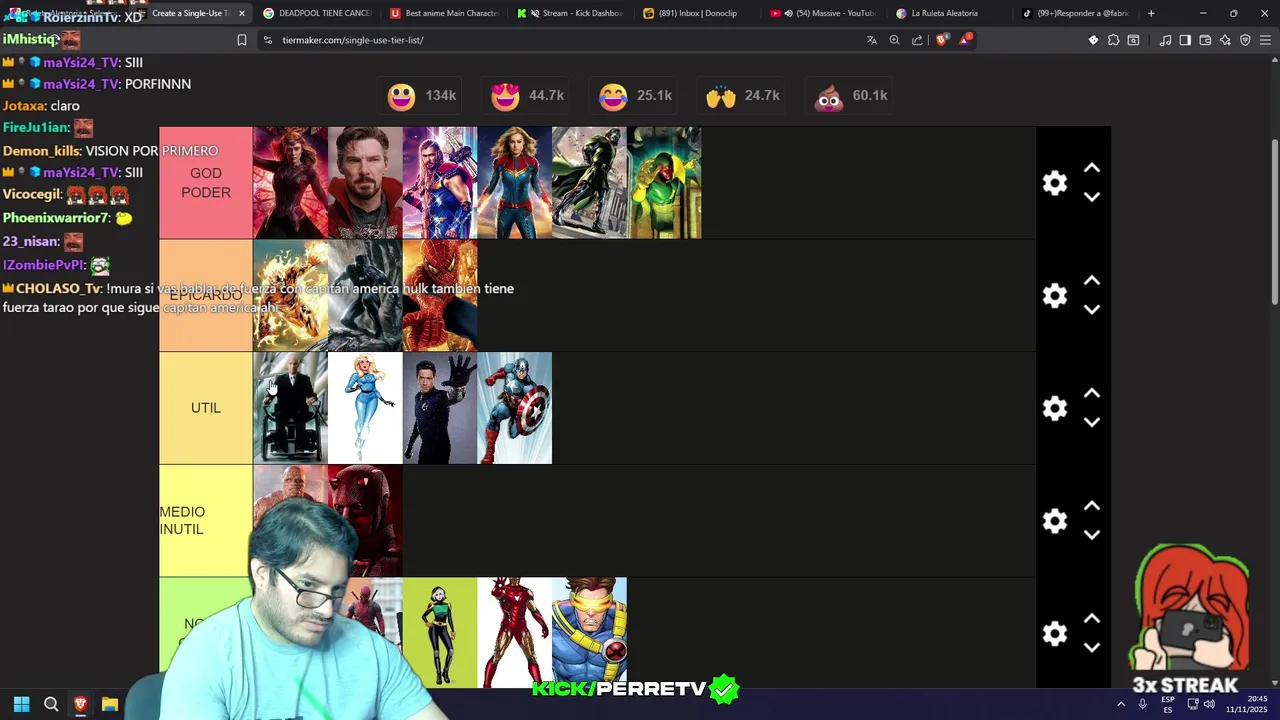This screenshot has width=1280, height=720.
Task: Bookmark this page icon
Action: [241, 40]
